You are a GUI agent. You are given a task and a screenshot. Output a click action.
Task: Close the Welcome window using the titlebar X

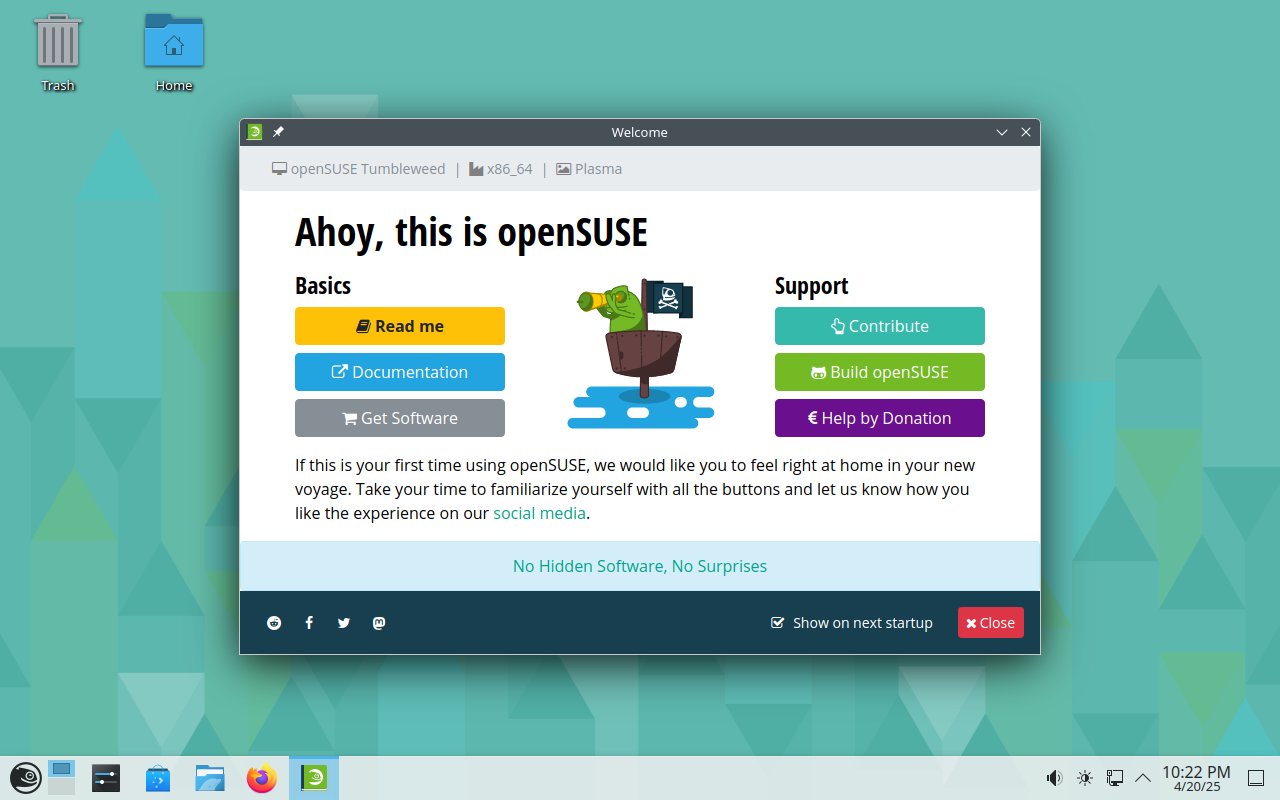(x=1026, y=132)
